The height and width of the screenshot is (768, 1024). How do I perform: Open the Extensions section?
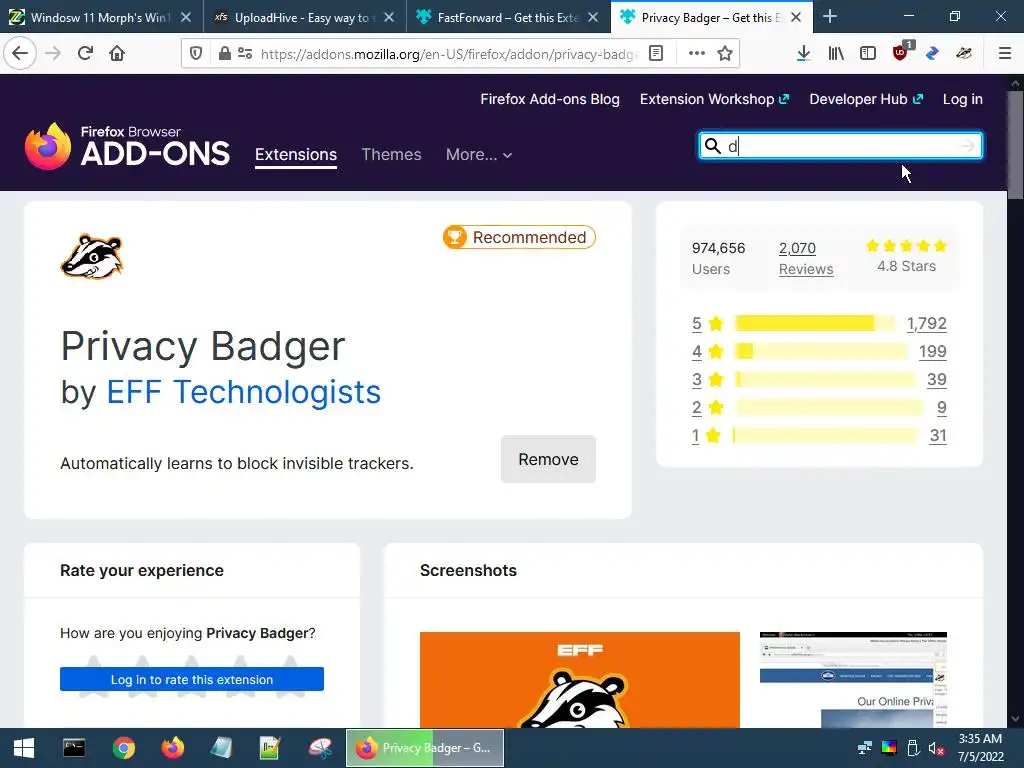point(296,155)
